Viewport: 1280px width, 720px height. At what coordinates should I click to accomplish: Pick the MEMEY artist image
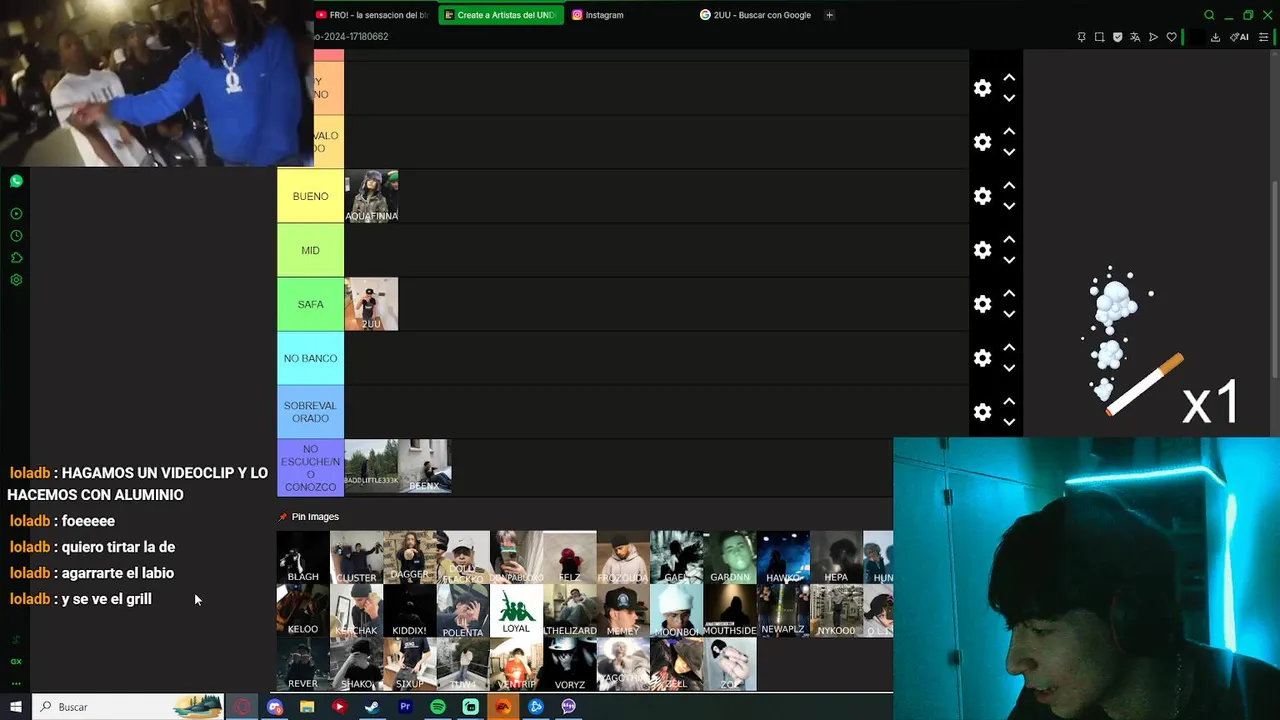coord(622,610)
